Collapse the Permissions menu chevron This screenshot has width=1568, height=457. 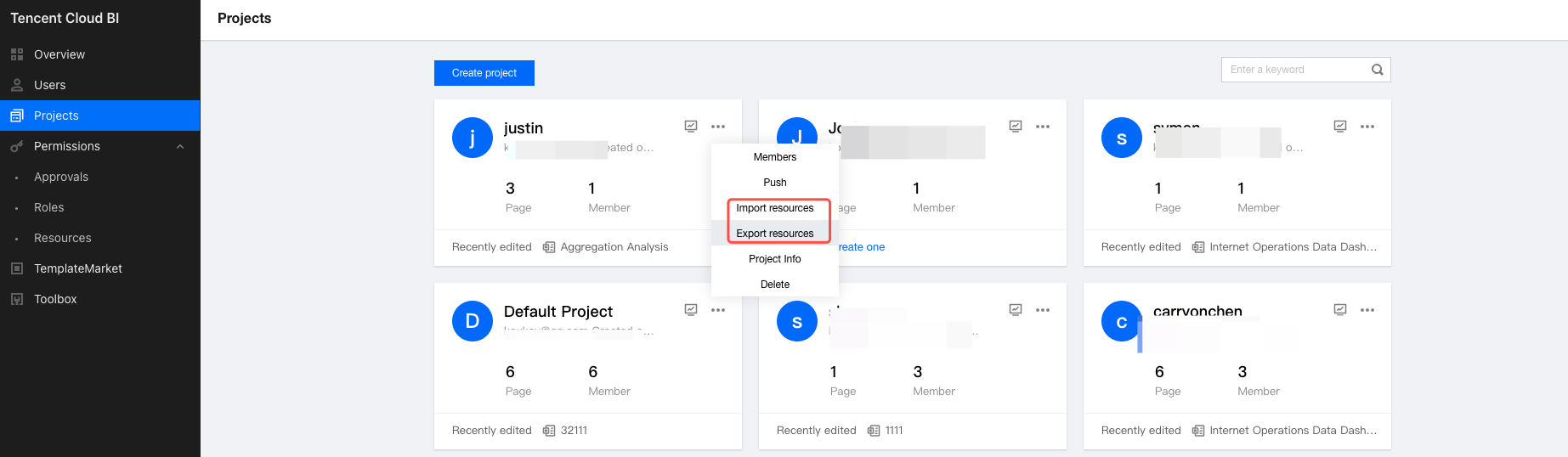click(x=180, y=146)
